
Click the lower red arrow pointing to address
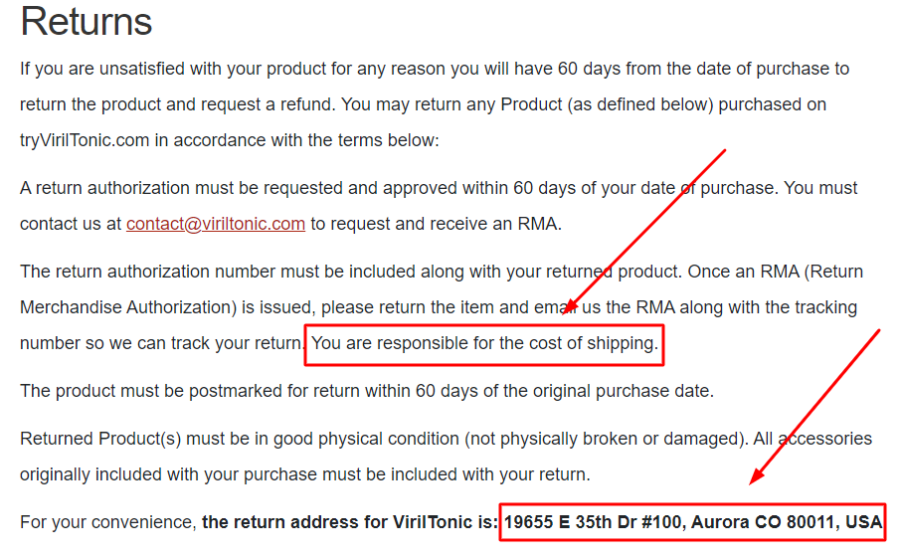point(815,407)
